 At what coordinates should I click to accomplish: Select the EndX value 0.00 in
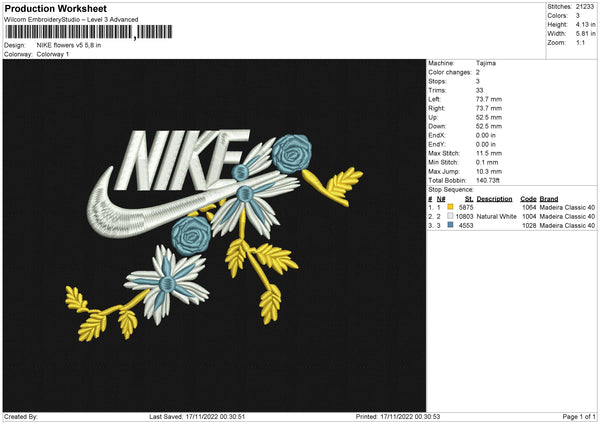pyautogui.click(x=486, y=135)
